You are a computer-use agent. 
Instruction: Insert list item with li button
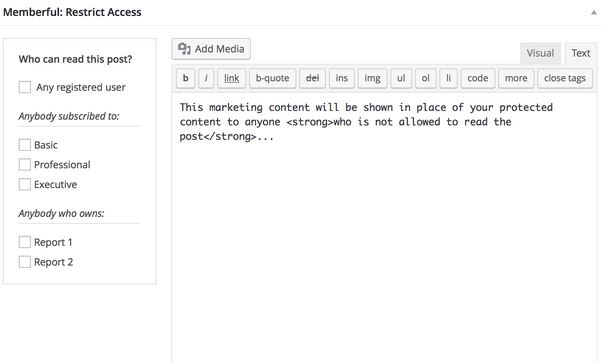pos(448,78)
